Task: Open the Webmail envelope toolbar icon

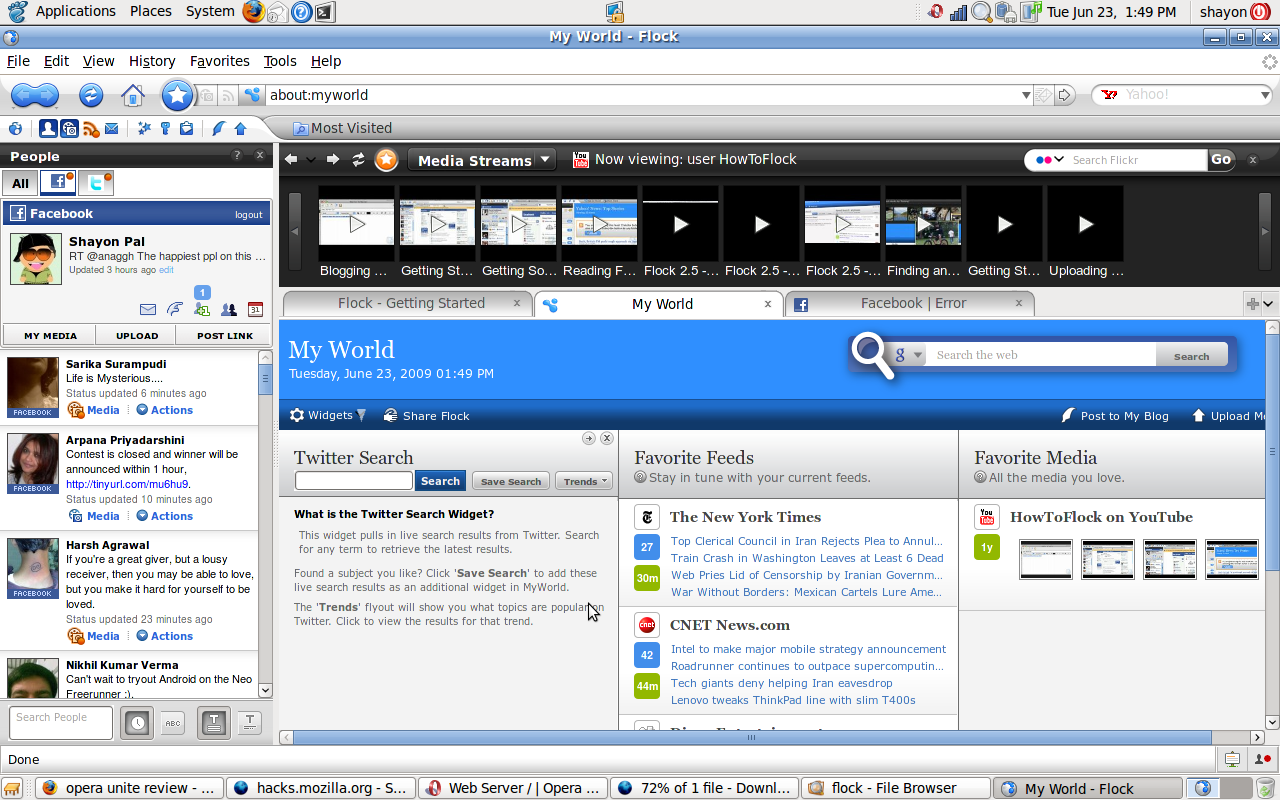Action: click(x=112, y=128)
